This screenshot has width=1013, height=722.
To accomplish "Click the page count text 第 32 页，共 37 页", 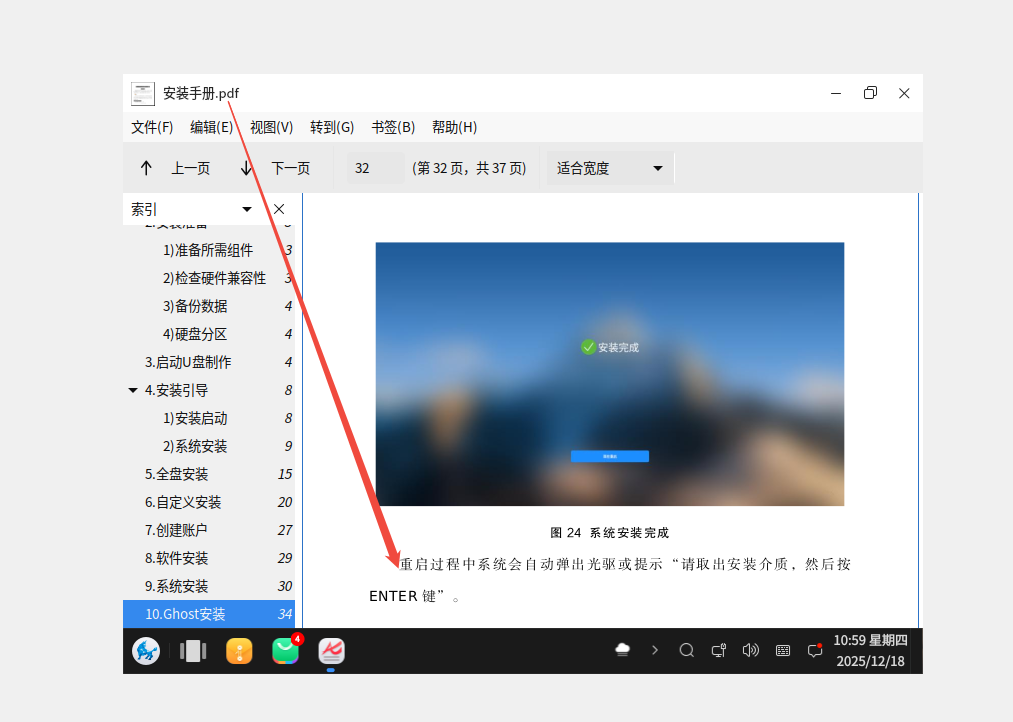I will [x=469, y=169].
